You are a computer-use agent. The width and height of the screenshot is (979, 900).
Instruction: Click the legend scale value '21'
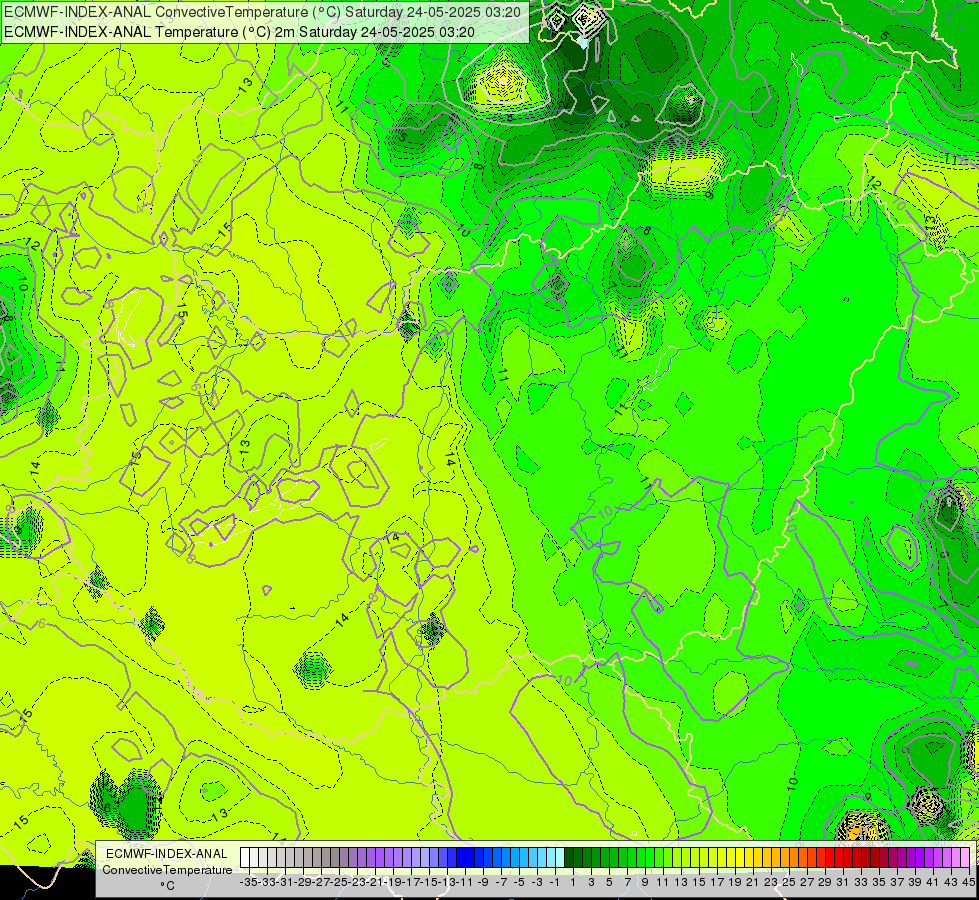click(x=753, y=883)
